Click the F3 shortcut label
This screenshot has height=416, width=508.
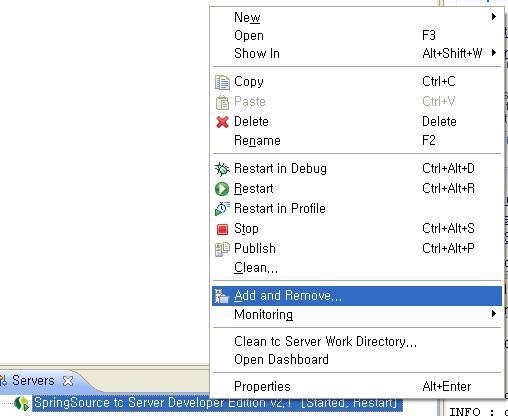pos(429,35)
